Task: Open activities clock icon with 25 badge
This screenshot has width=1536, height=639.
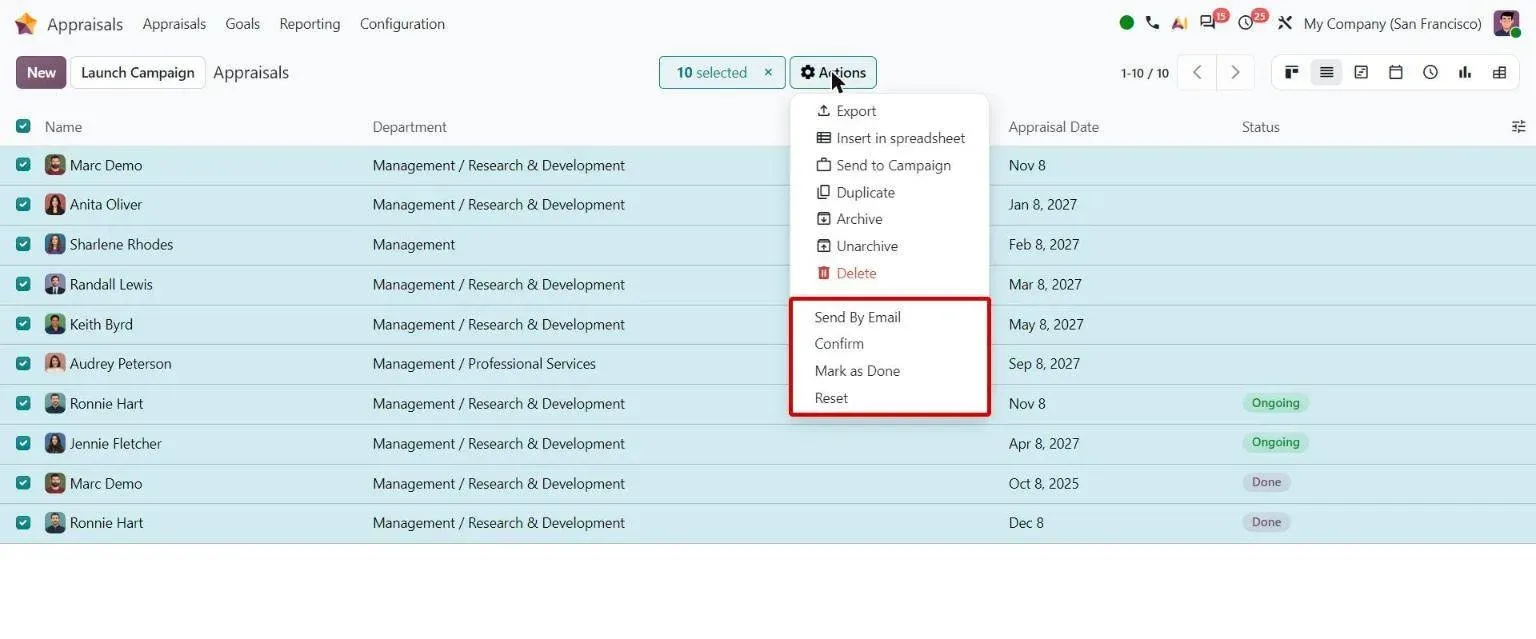Action: pos(1246,23)
